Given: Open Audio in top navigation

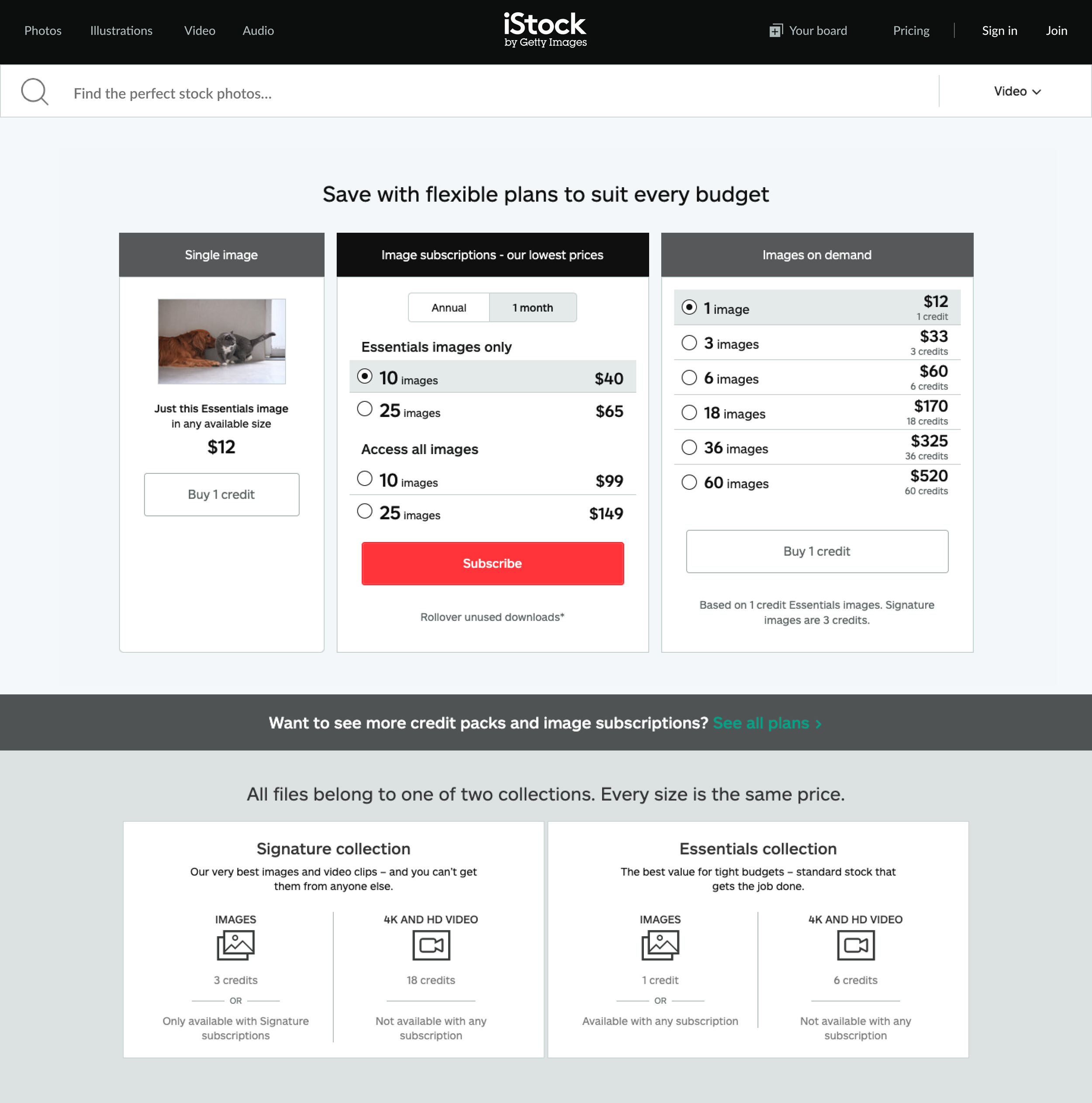Looking at the screenshot, I should [258, 31].
